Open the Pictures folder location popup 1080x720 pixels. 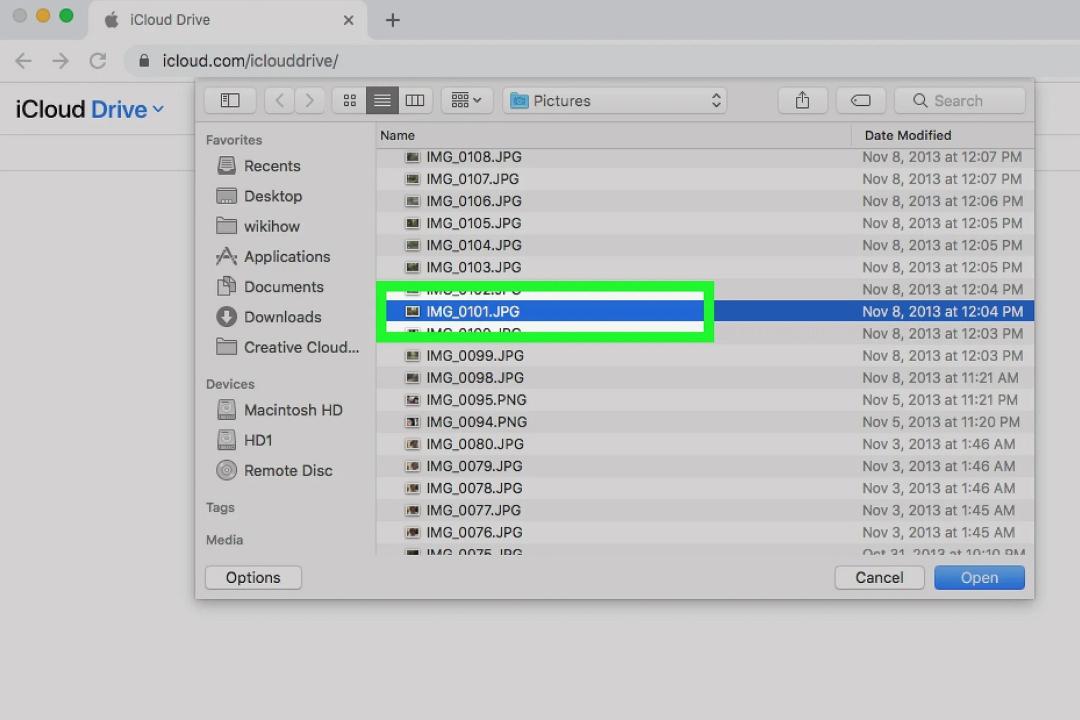pyautogui.click(x=614, y=101)
